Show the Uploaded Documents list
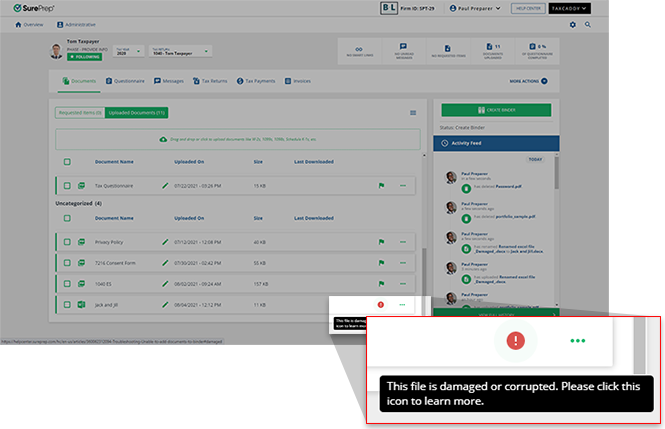 tap(137, 113)
